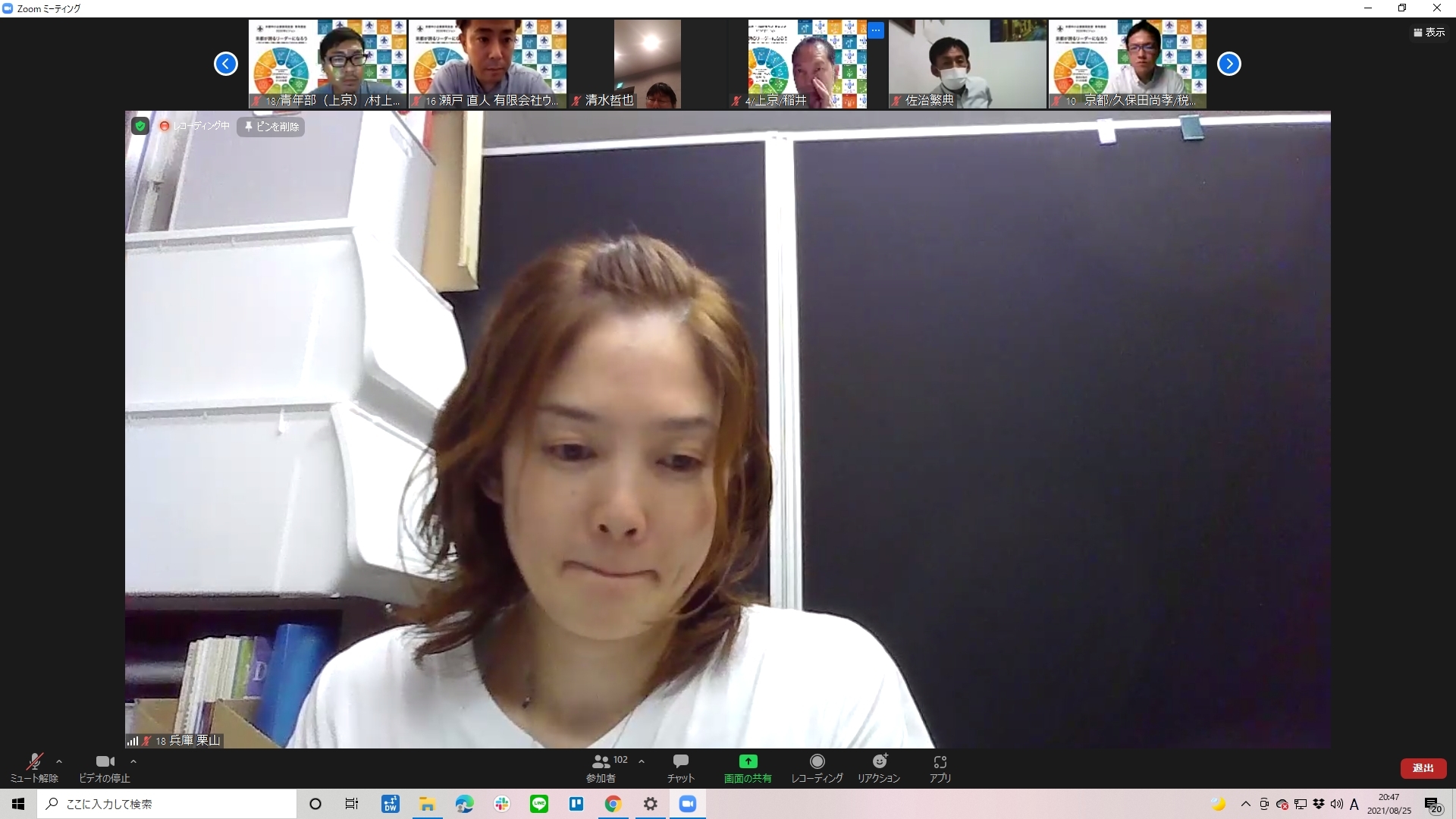The image size is (1456, 819).
Task: Toggle the IME input mode A indicator
Action: tap(1354, 805)
